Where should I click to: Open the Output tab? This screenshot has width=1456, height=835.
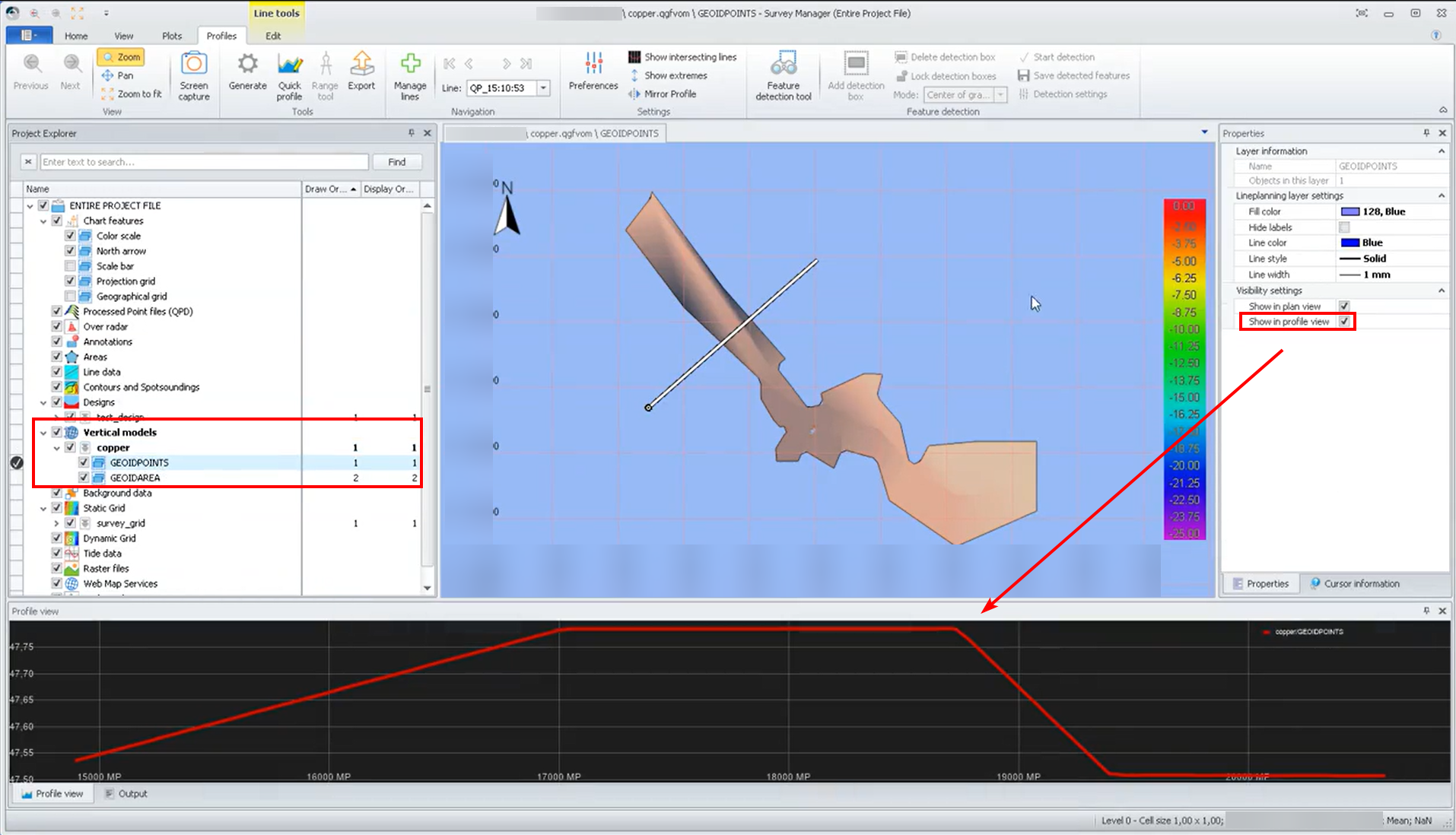(x=126, y=793)
